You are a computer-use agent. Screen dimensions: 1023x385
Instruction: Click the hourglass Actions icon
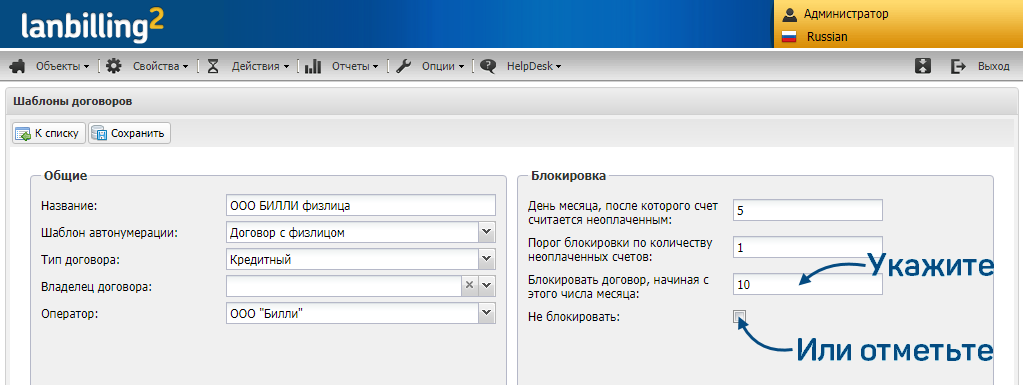point(213,66)
